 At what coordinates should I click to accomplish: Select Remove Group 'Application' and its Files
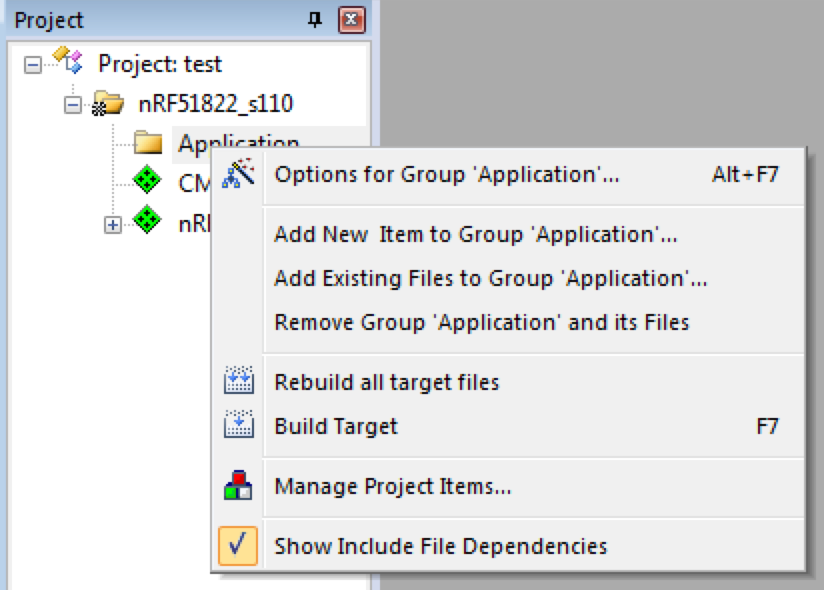[x=481, y=322]
